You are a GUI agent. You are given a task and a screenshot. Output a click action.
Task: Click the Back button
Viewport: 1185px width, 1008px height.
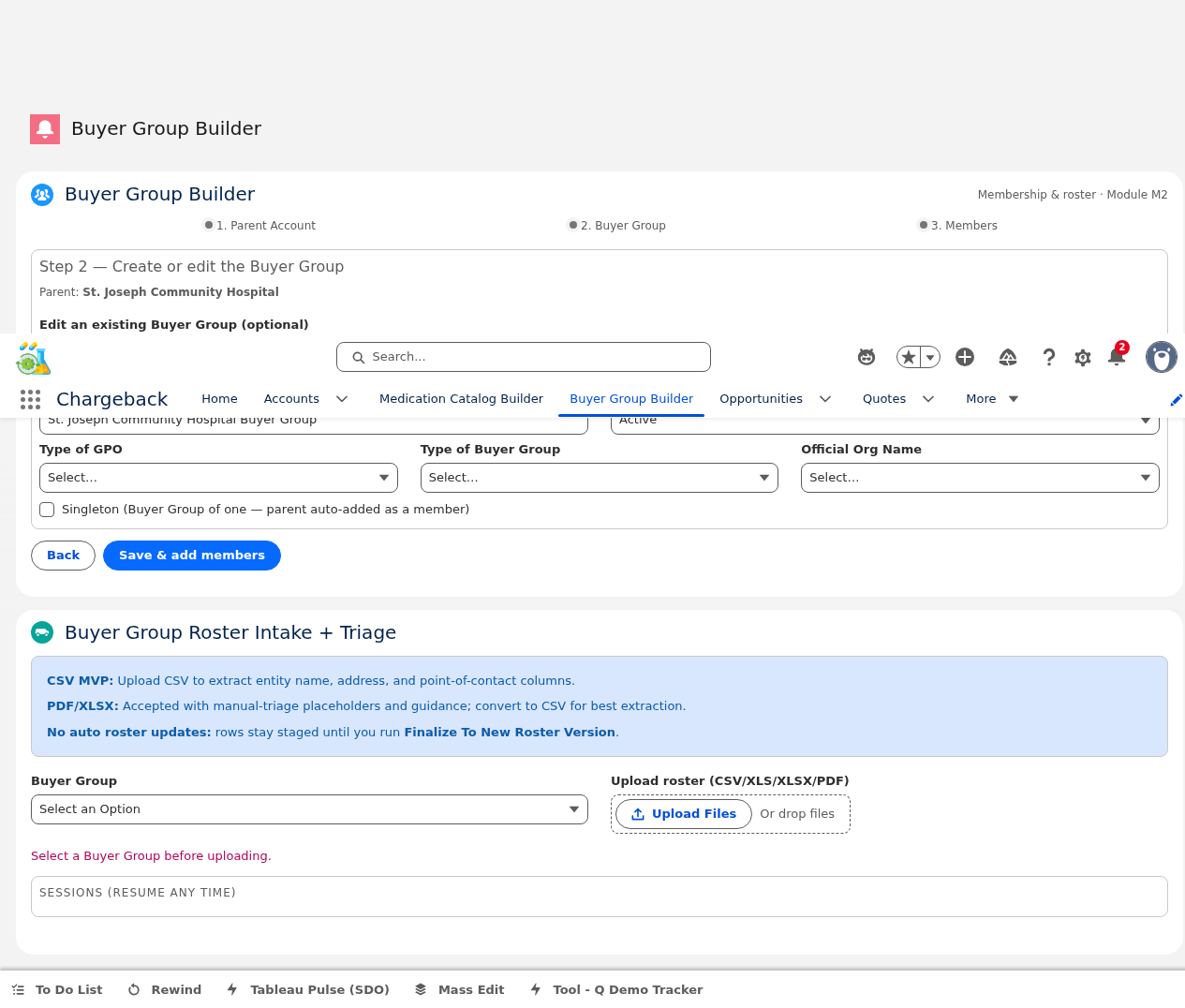coord(63,556)
